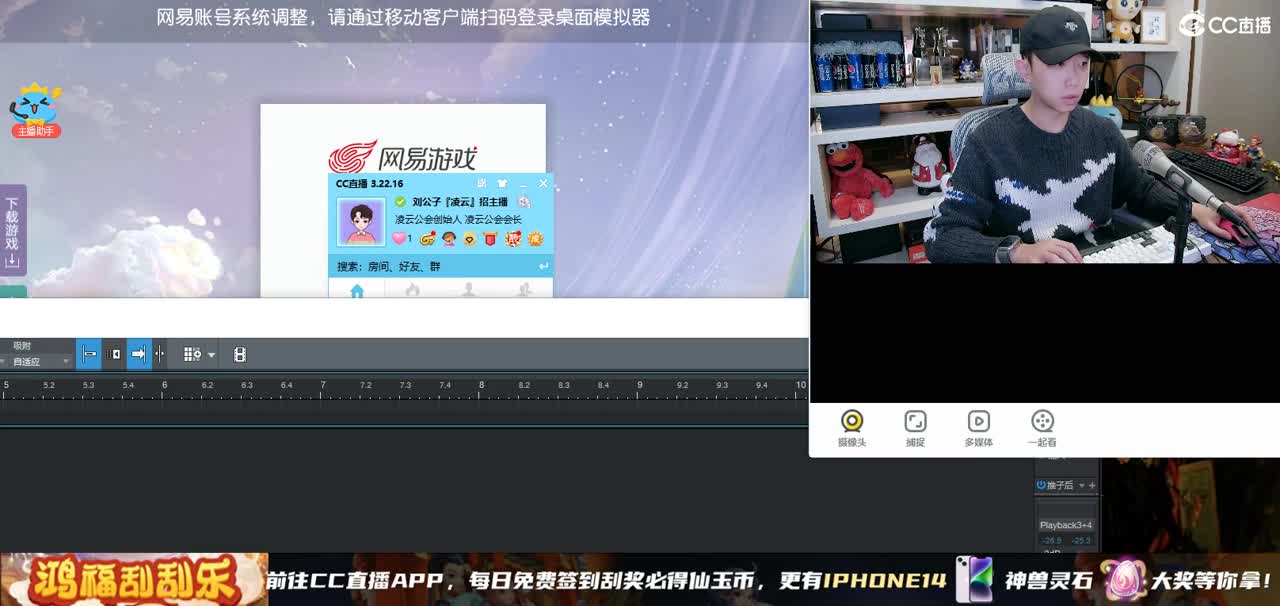Toggle the snap-to-cursor button (first blue)
Image resolution: width=1280 pixels, height=606 pixels.
(x=89, y=354)
